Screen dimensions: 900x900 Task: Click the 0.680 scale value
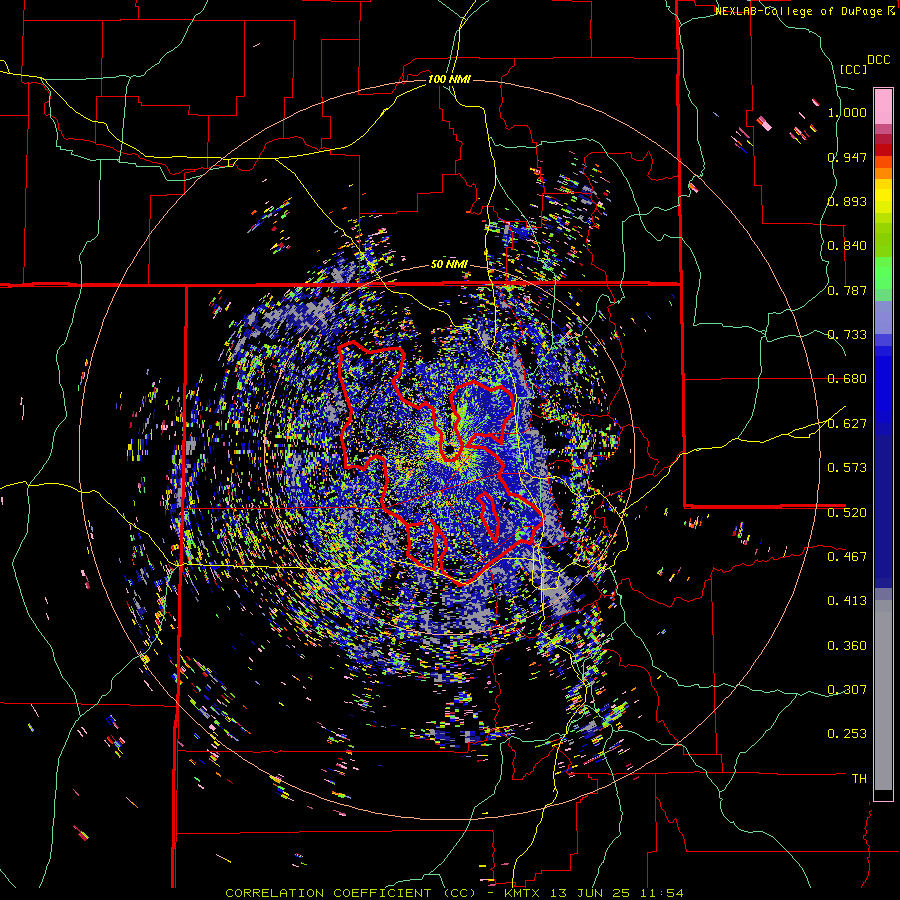tap(847, 379)
